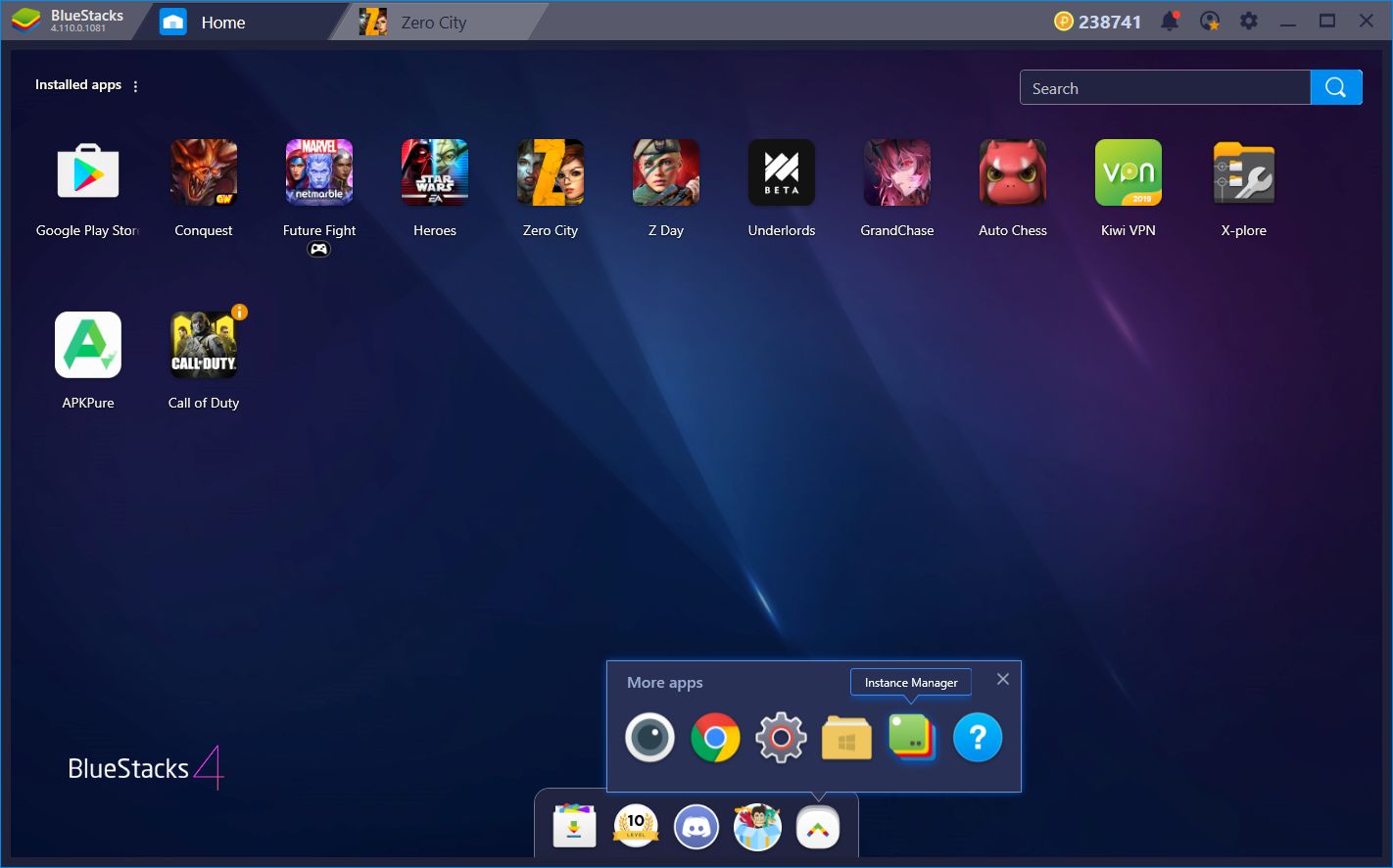Open Discord dock icon
The image size is (1393, 868).
coord(696,828)
